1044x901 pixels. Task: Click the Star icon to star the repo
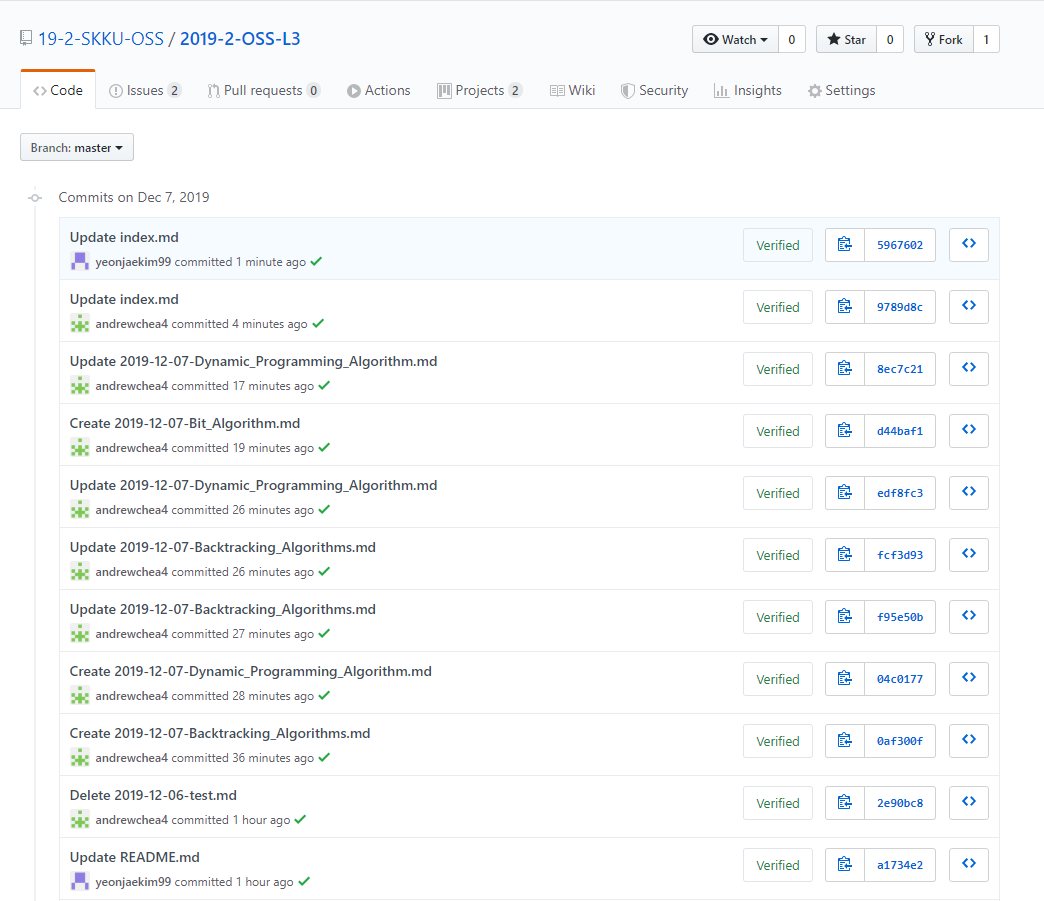[x=833, y=39]
